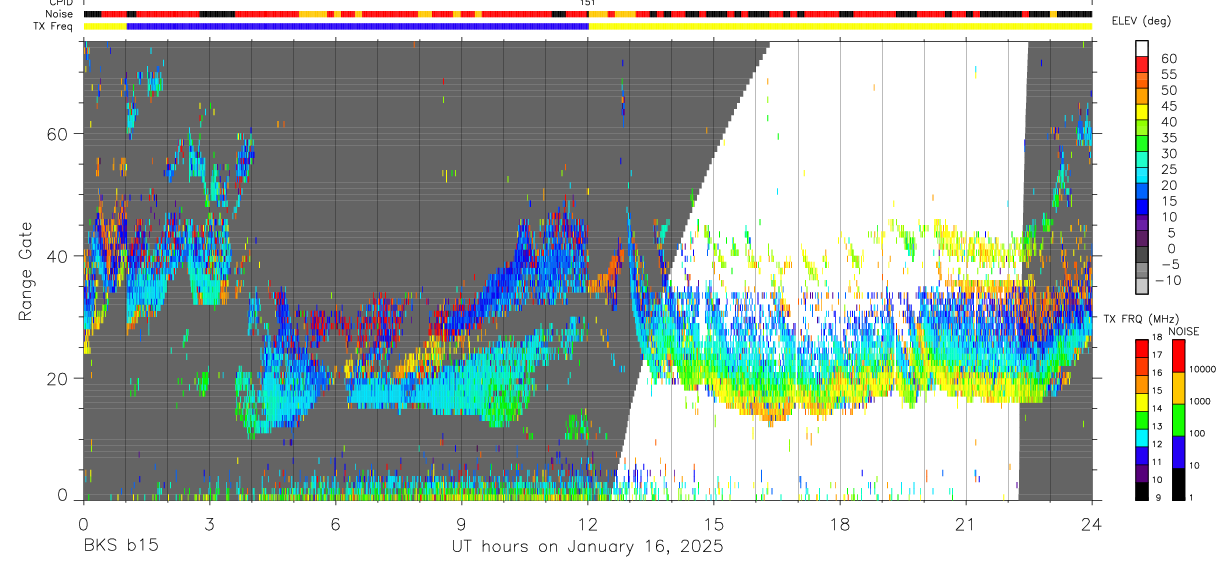Click the cyan segment of the TX FRQ color bar

click(1142, 437)
